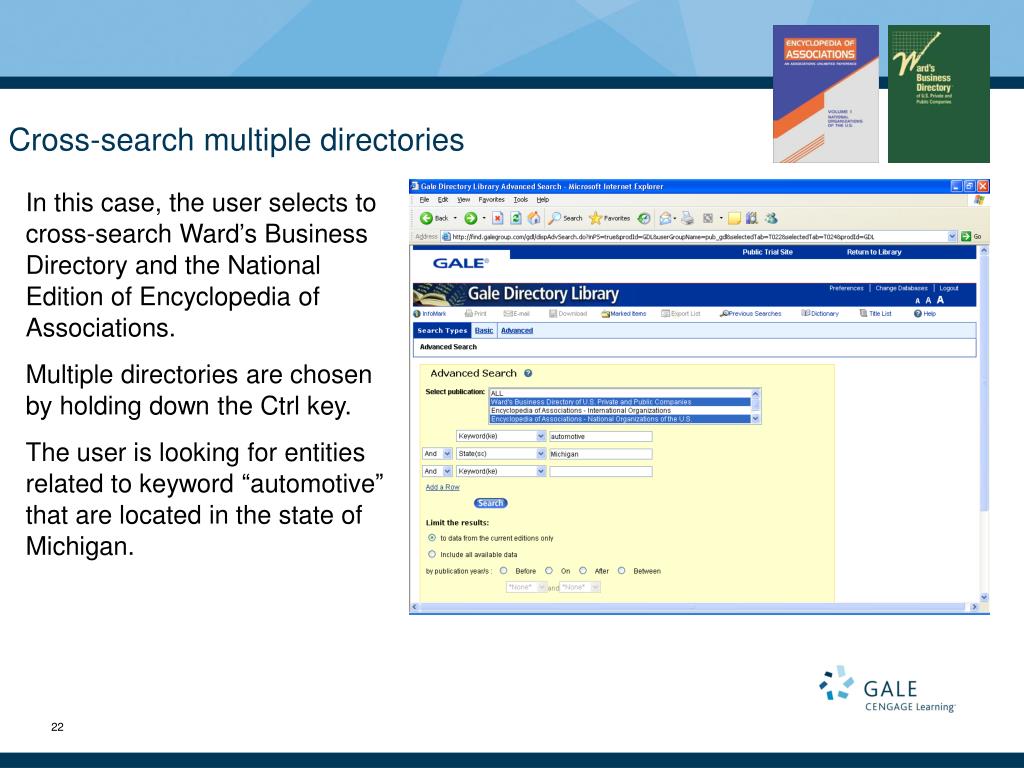Select 'Include all available data' option
1024x768 pixels.
(x=432, y=554)
